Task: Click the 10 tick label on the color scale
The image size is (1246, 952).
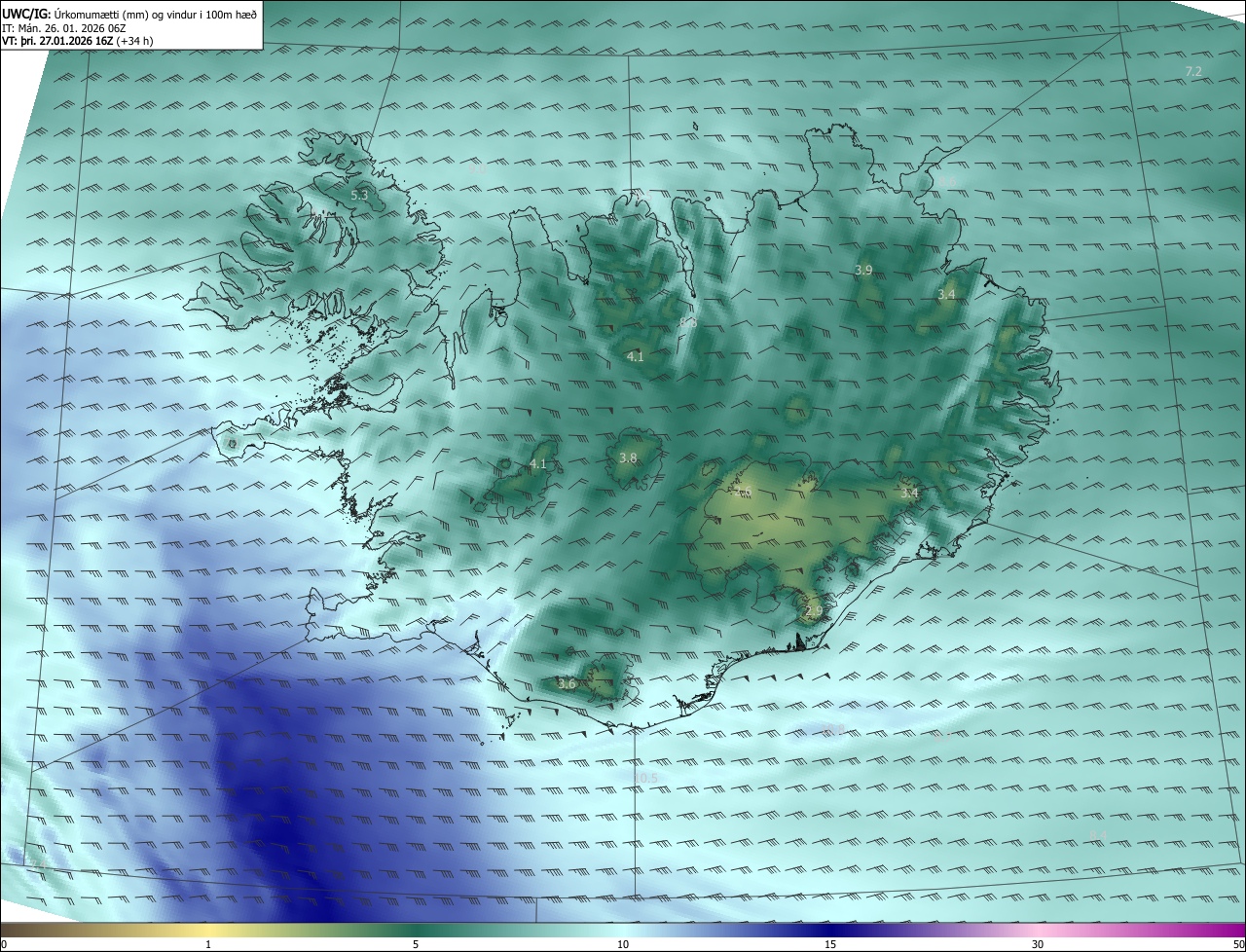Action: point(623,944)
